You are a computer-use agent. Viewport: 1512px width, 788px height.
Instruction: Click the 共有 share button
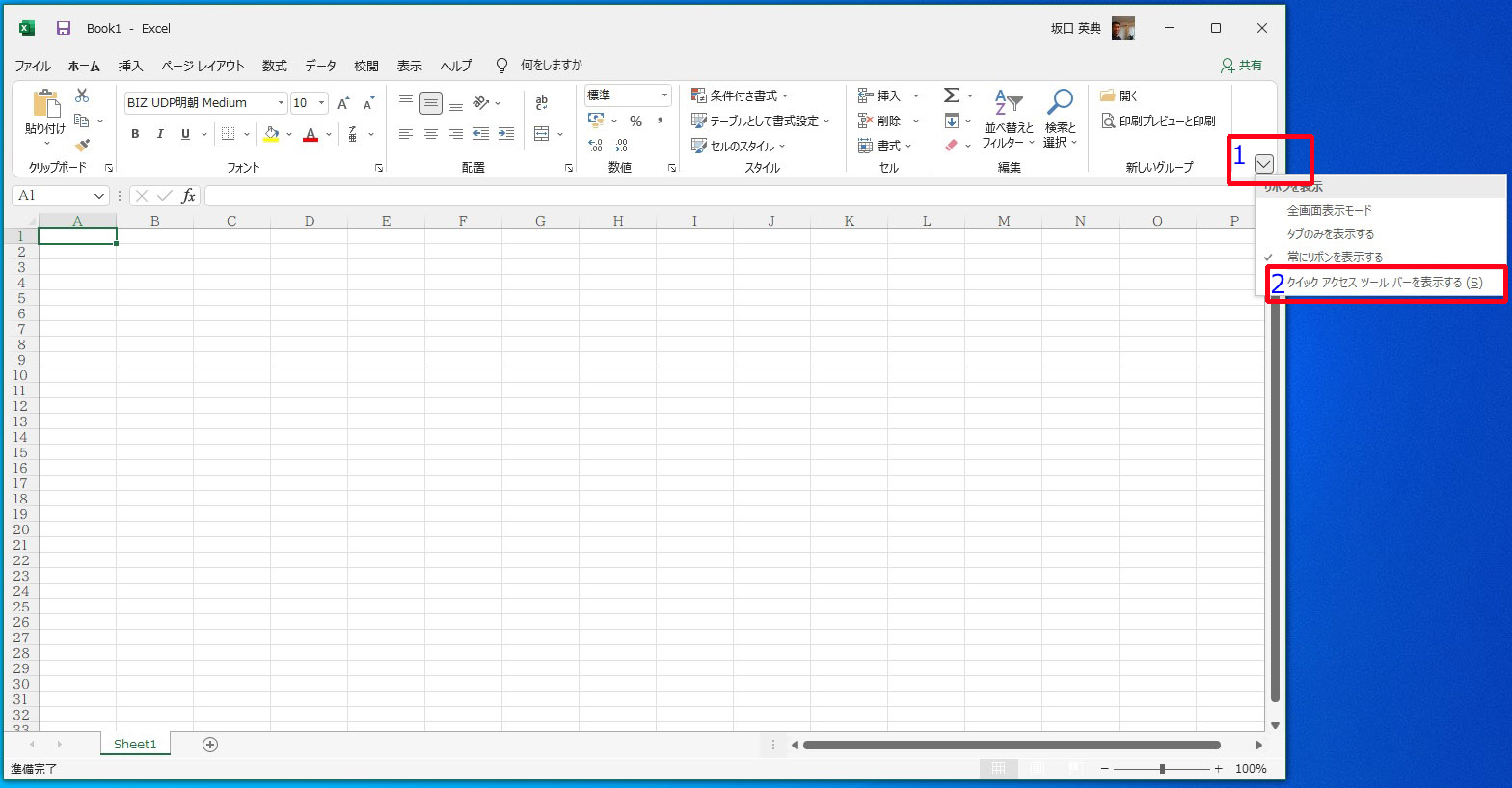point(1242,66)
